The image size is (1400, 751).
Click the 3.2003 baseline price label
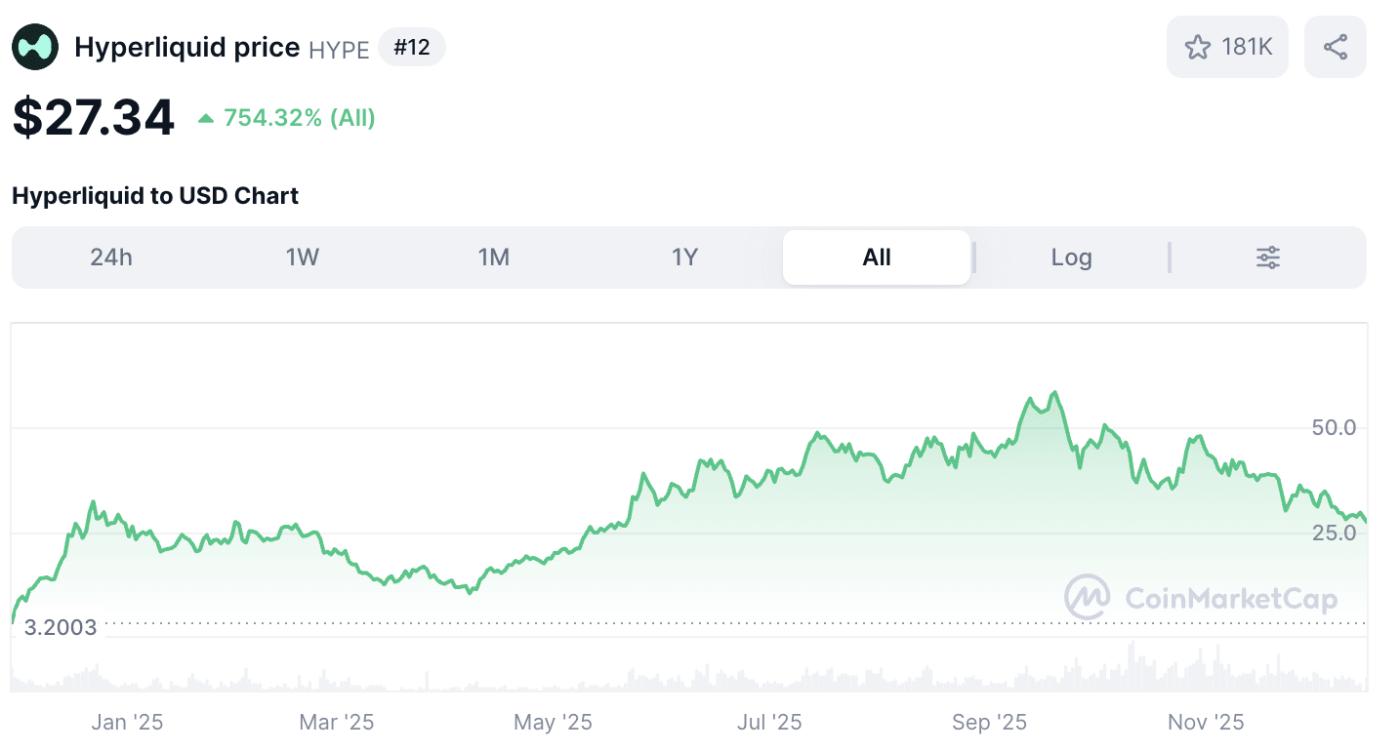point(60,628)
